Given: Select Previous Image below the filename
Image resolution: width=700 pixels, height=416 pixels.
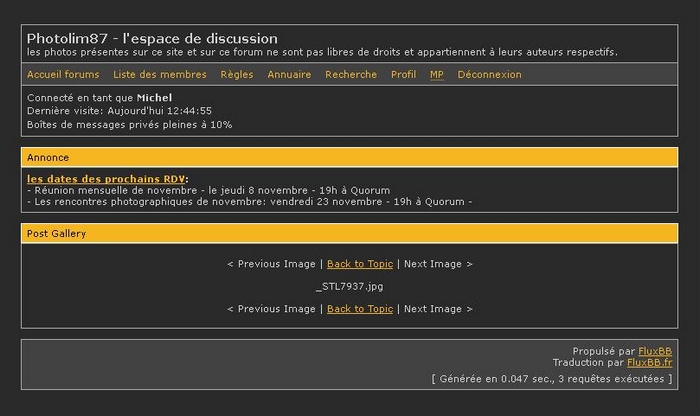Looking at the screenshot, I should pyautogui.click(x=271, y=309).
